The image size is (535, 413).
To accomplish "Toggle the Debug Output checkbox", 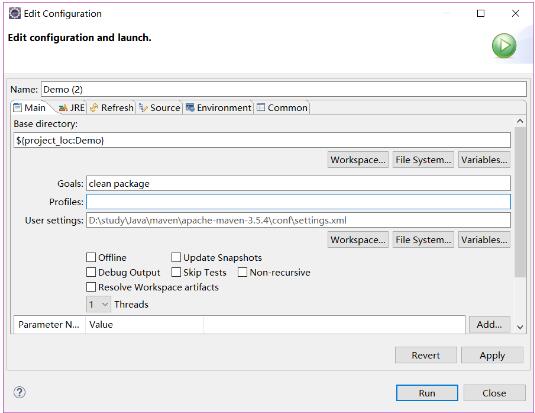I will click(91, 272).
